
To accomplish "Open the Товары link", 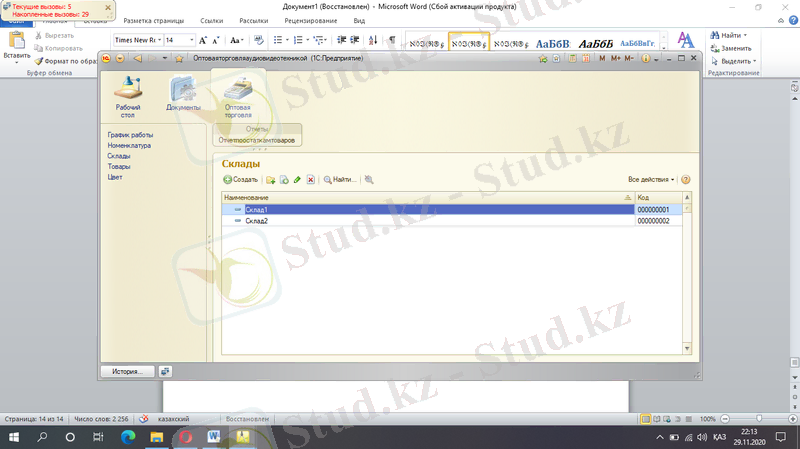I will [x=119, y=167].
